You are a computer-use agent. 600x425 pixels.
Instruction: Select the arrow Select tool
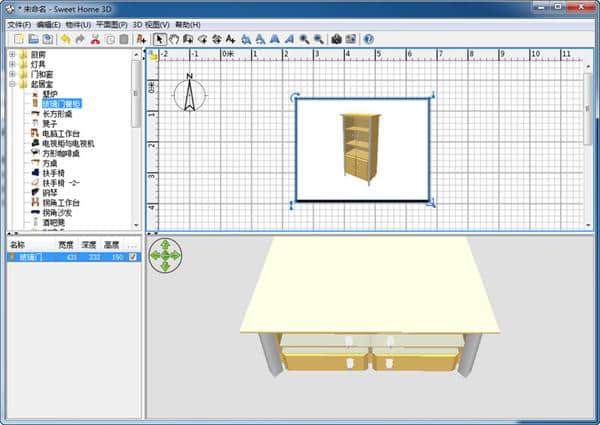(x=159, y=38)
